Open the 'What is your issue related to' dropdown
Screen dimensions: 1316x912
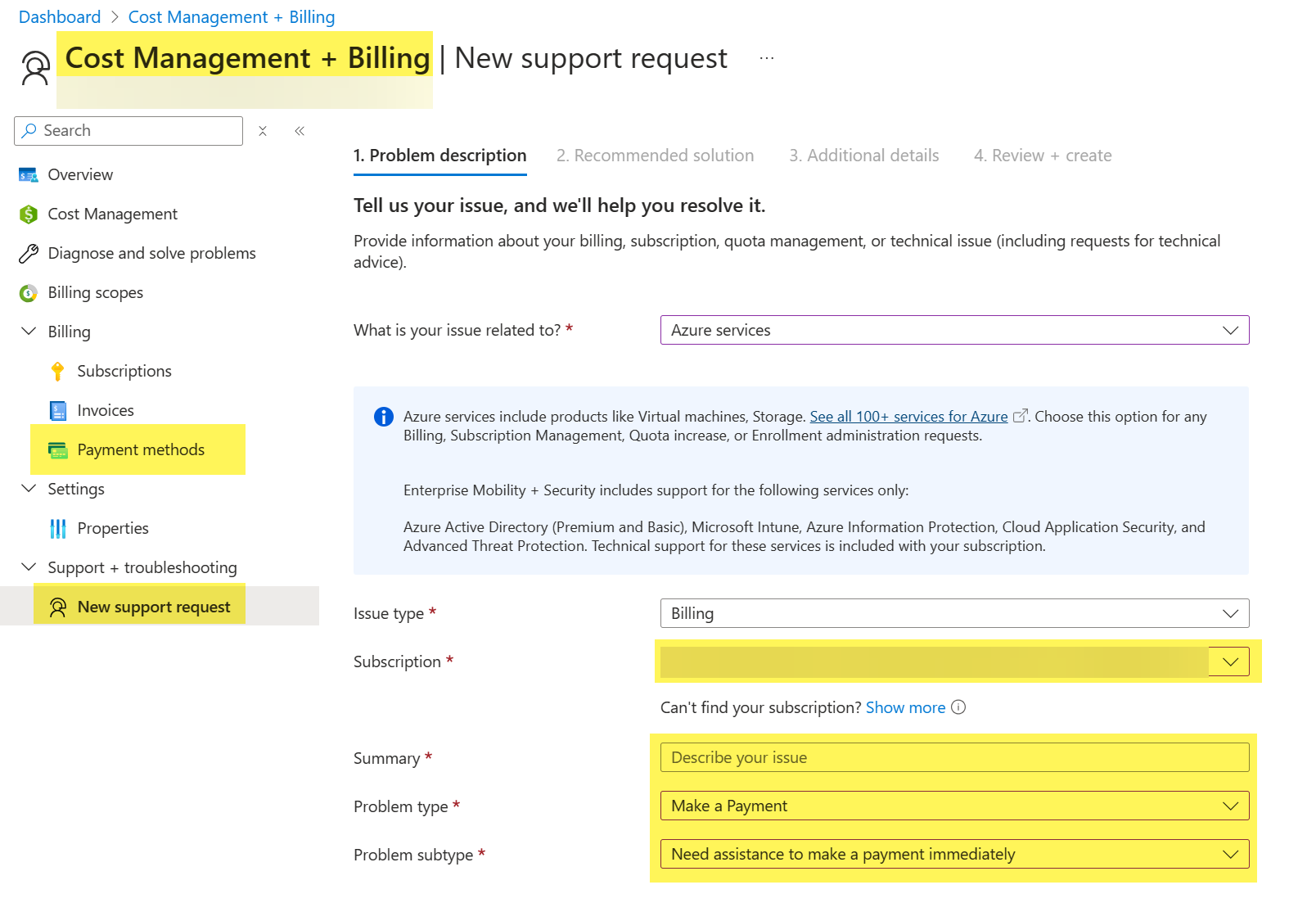954,330
